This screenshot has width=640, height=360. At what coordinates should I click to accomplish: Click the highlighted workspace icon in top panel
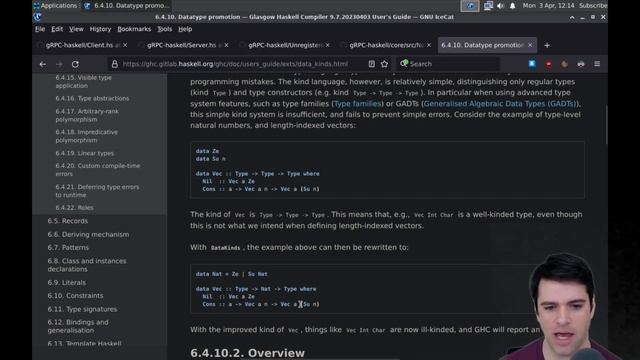click(x=470, y=6)
